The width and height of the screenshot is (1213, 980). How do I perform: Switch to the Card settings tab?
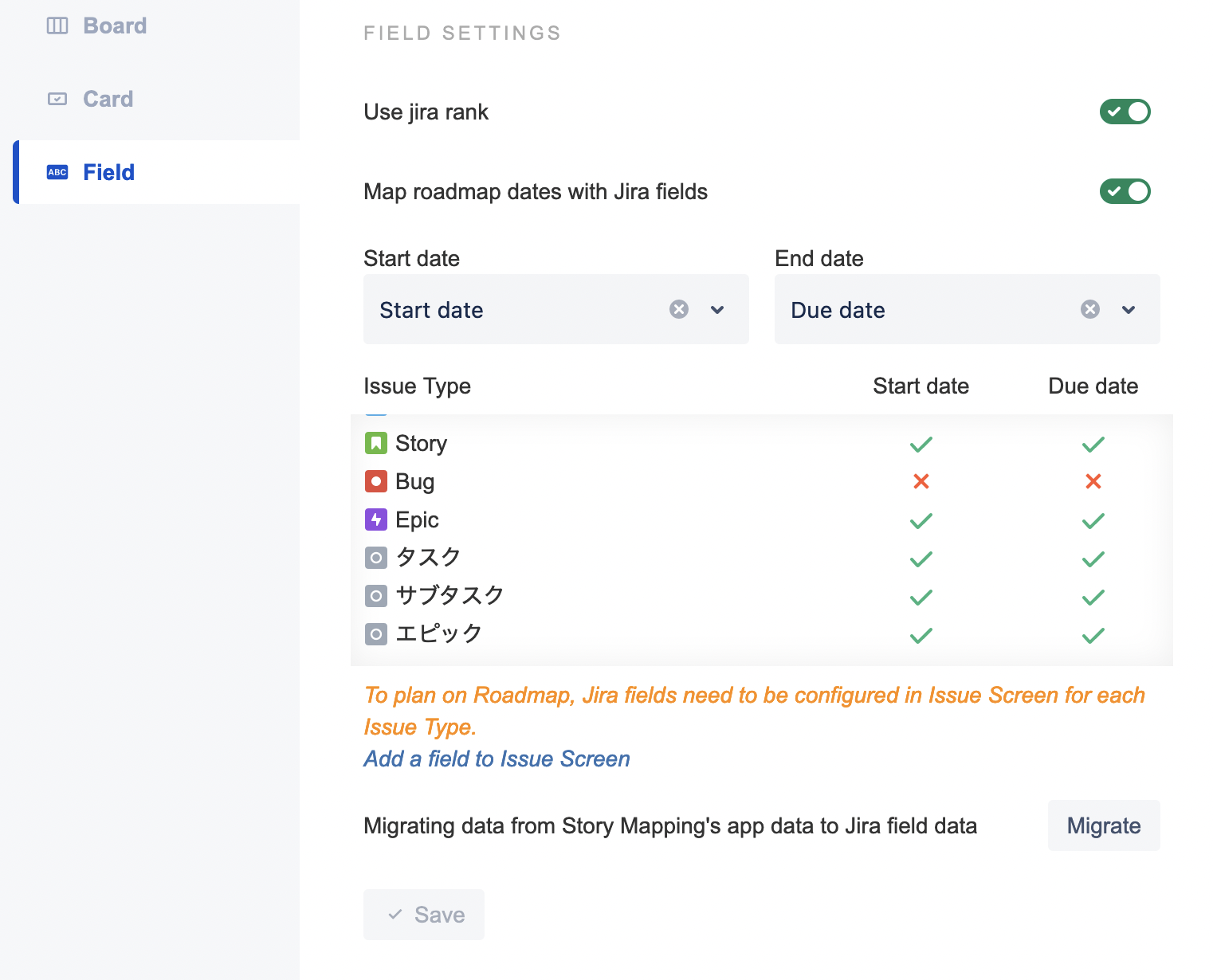108,99
